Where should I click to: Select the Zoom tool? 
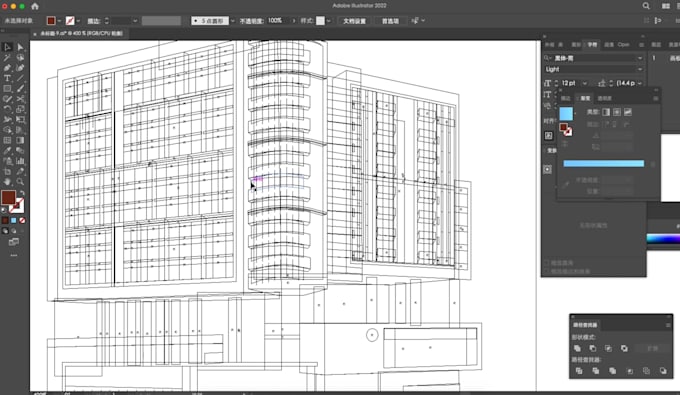click(x=20, y=182)
